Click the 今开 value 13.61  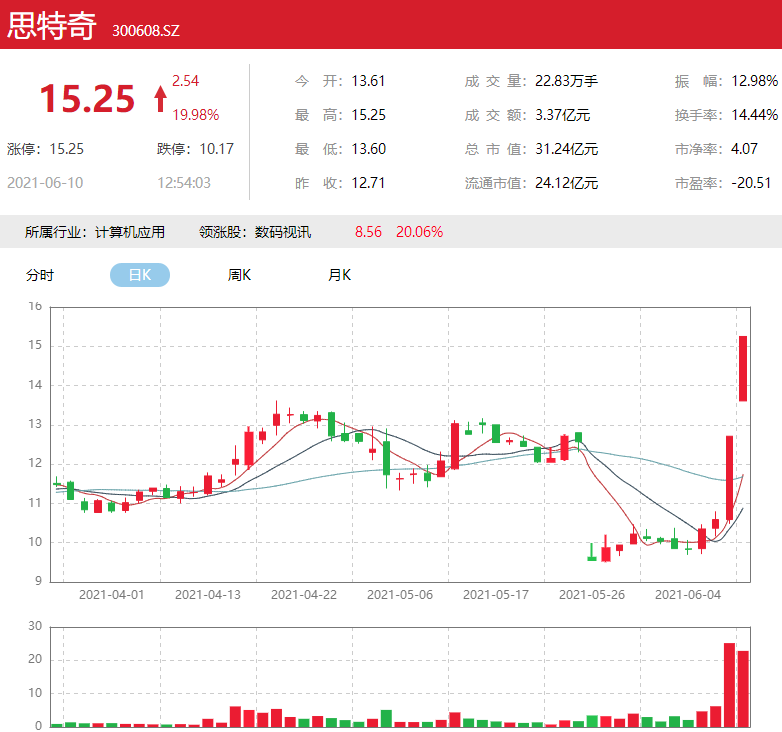click(368, 81)
